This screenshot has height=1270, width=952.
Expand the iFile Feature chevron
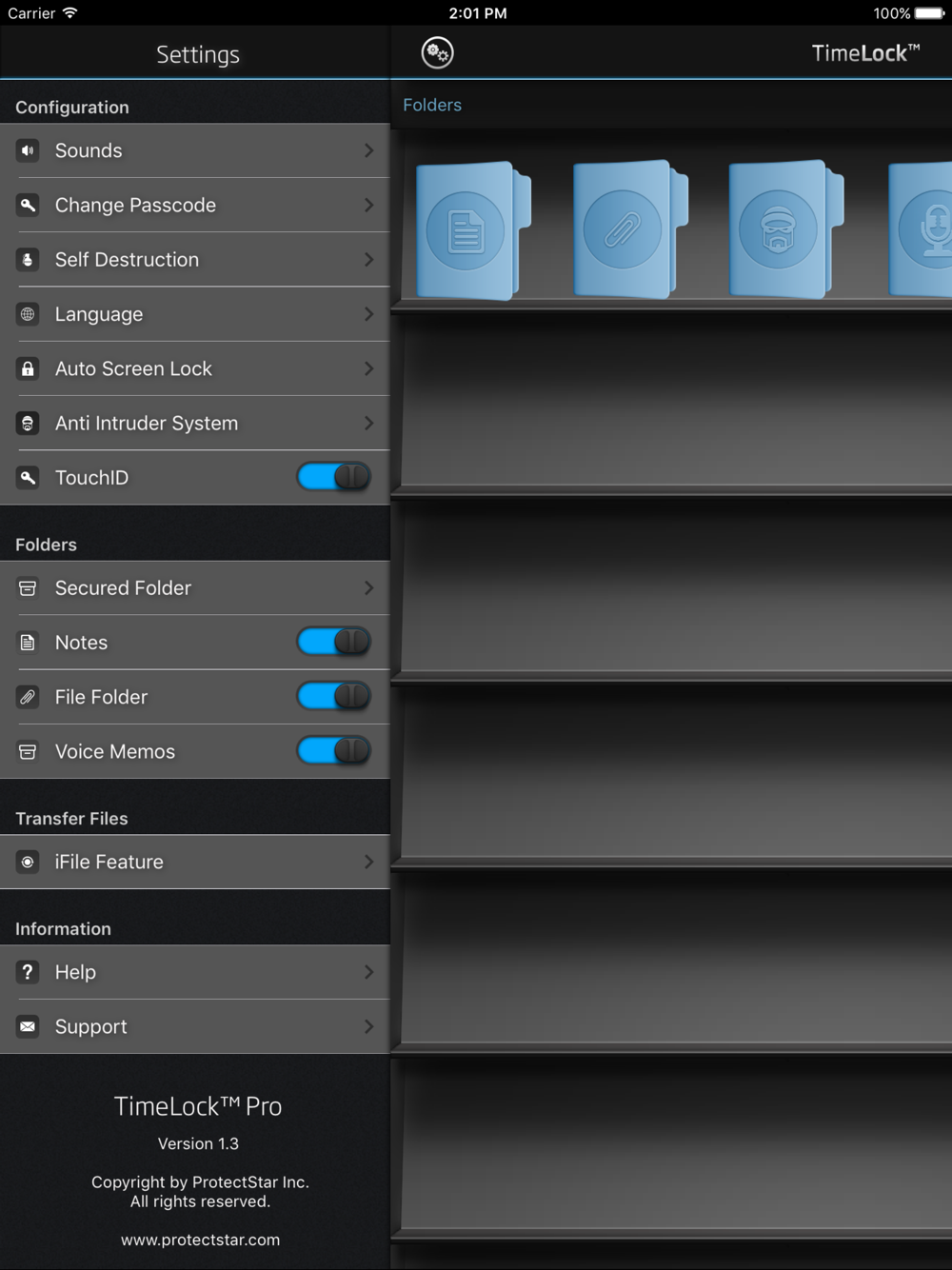[x=368, y=862]
